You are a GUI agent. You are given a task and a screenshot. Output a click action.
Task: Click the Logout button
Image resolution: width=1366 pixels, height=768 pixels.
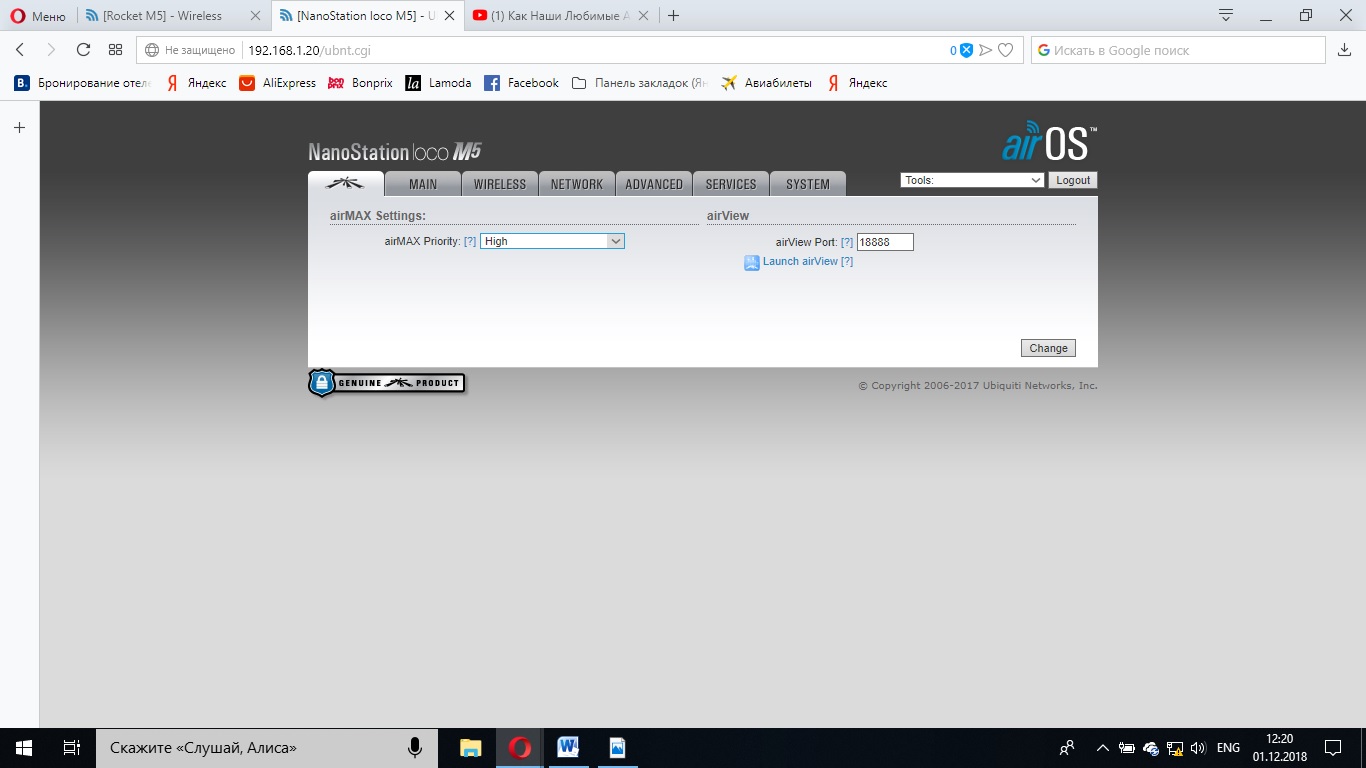pos(1073,180)
